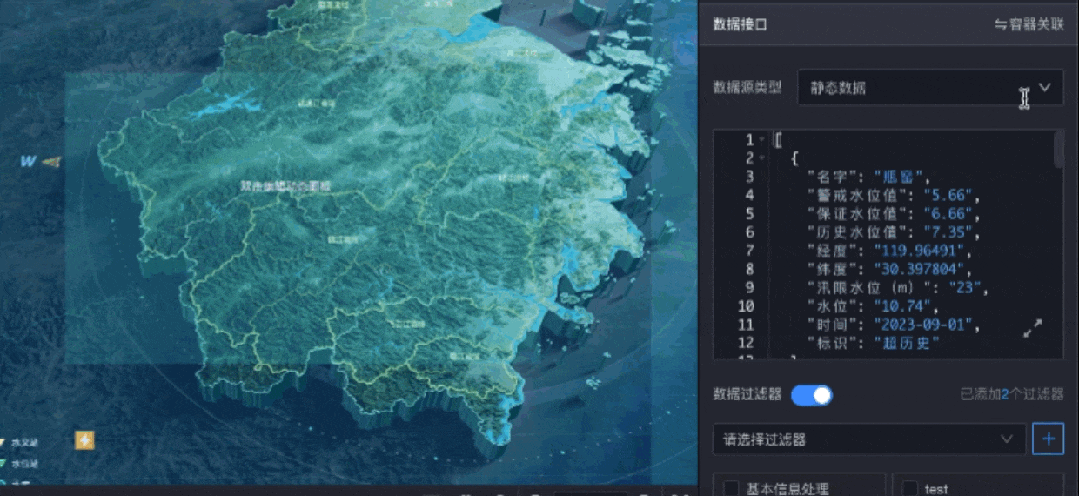Click the code editor vertical scrollbar

coord(1058,149)
